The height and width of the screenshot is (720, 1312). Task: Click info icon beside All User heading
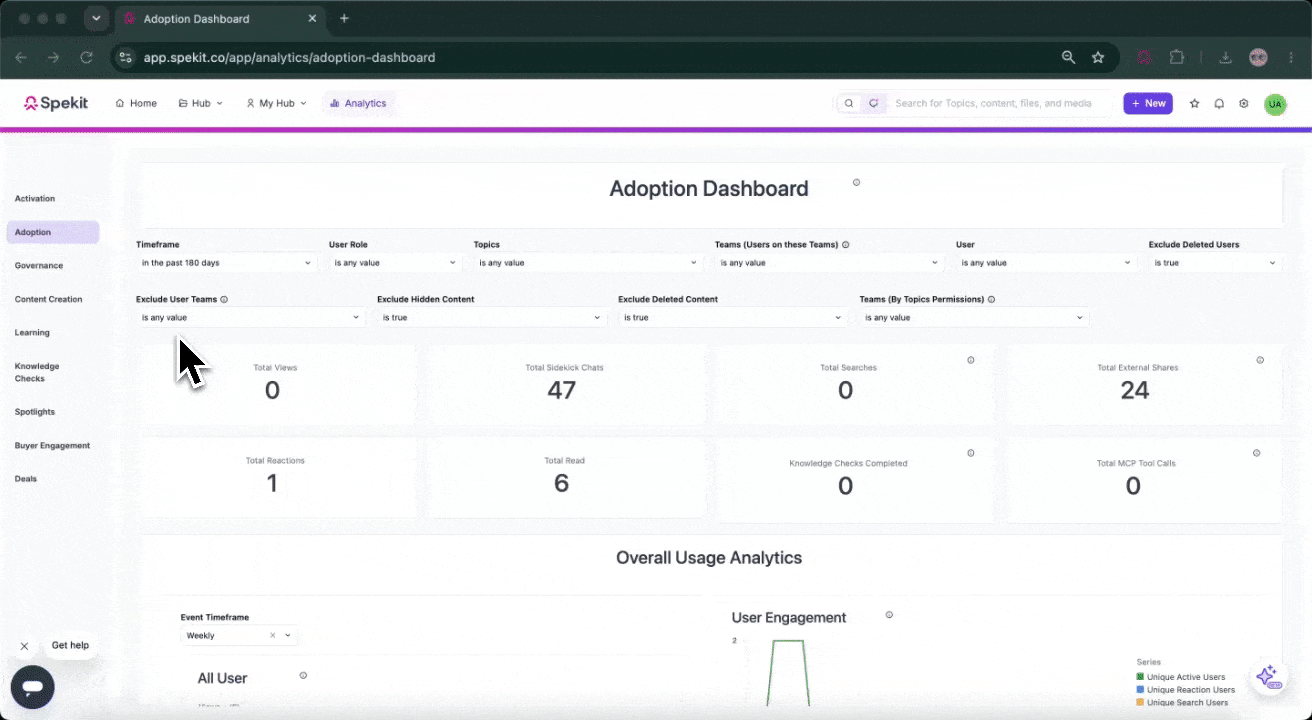pyautogui.click(x=303, y=675)
